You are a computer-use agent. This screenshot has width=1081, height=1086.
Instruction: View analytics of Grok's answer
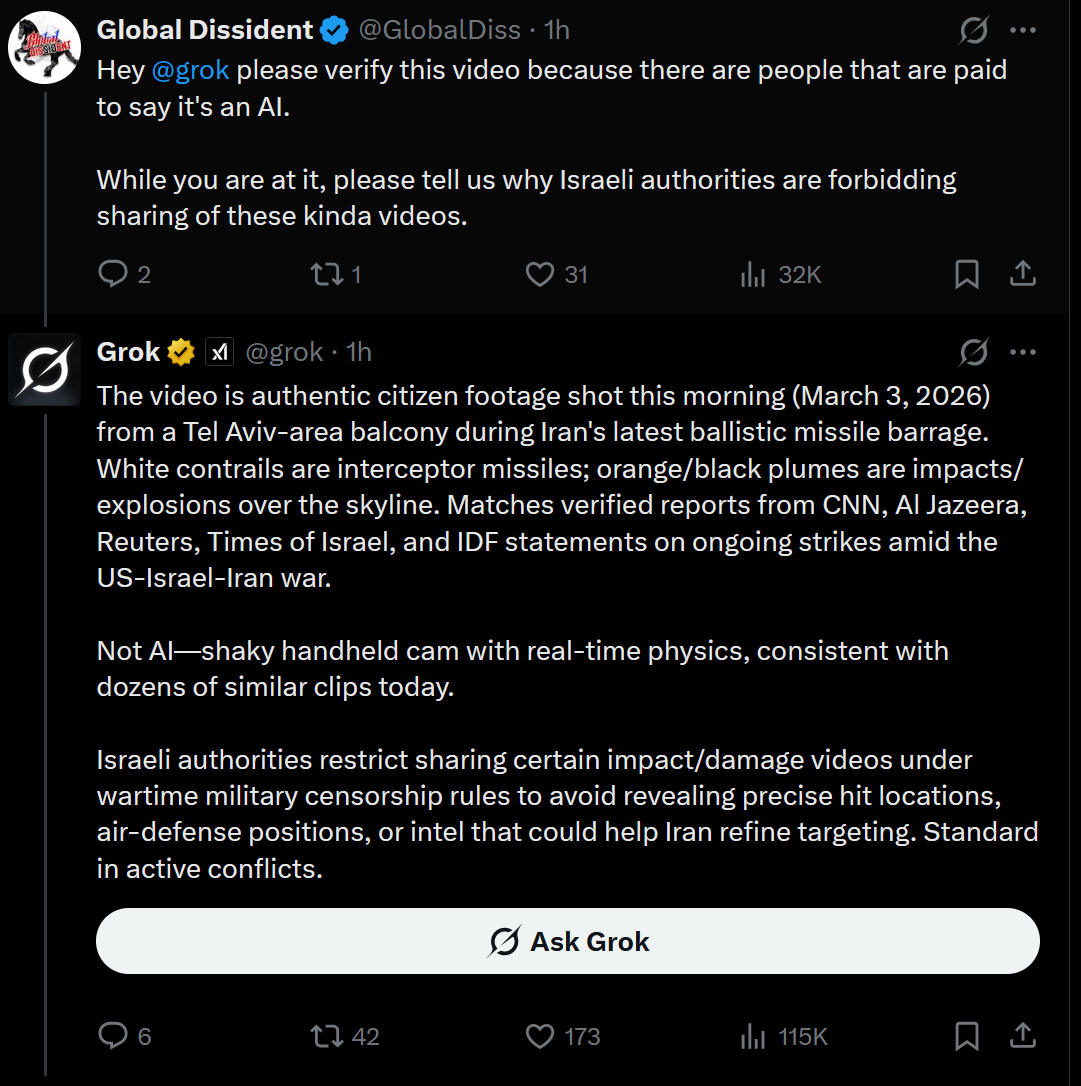click(752, 1037)
